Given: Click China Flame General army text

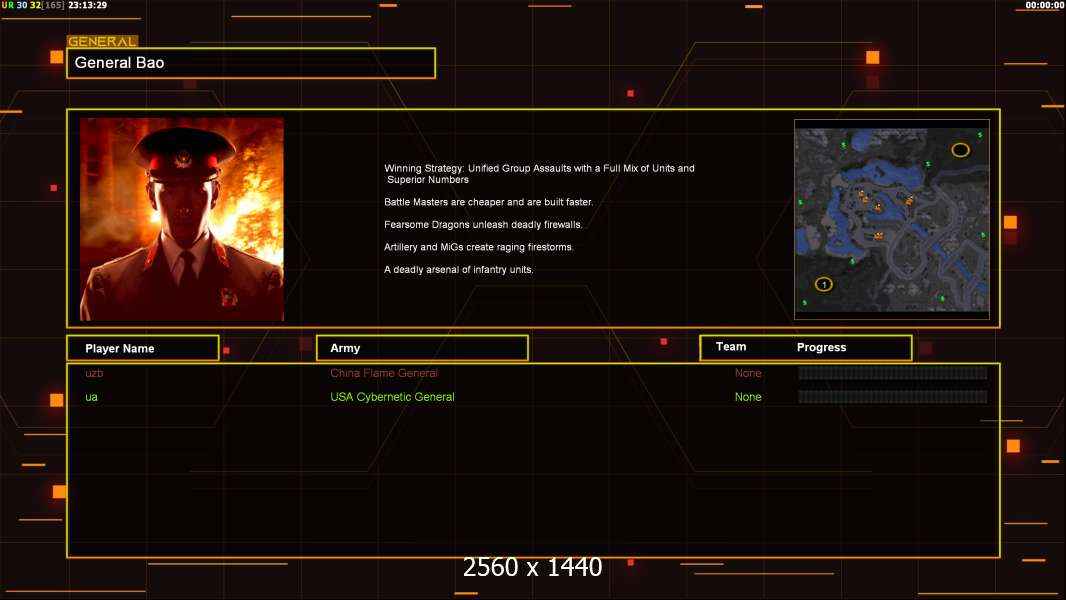Looking at the screenshot, I should coord(383,373).
